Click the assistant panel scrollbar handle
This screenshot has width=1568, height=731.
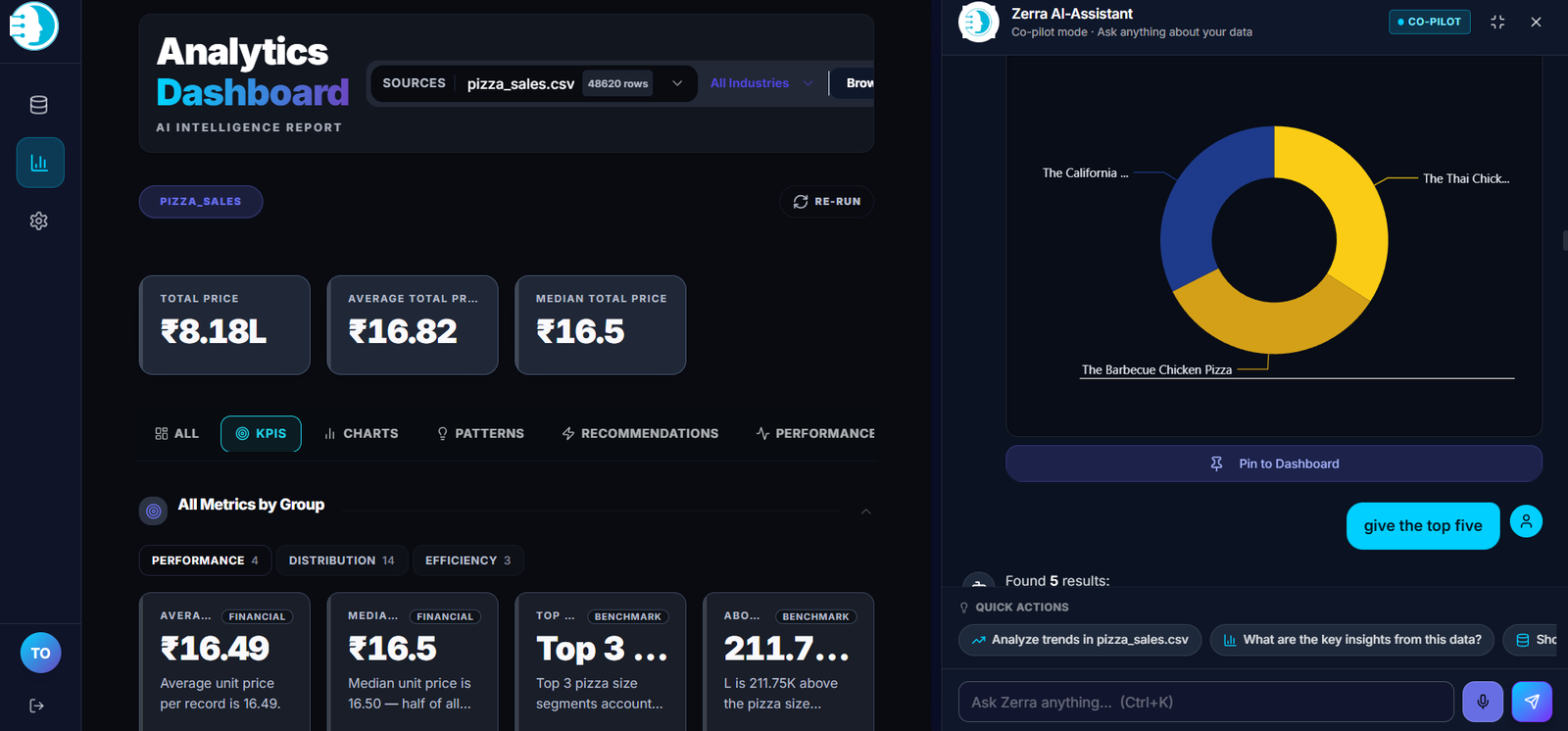coord(1565,240)
